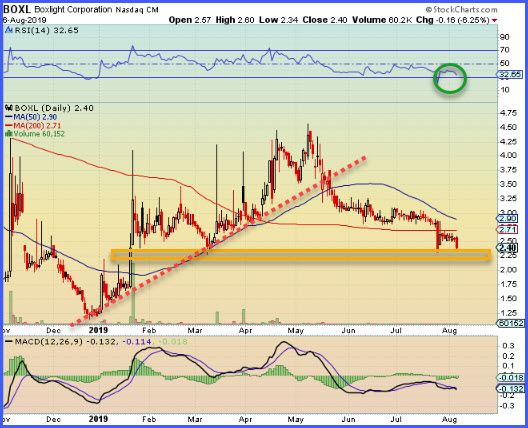Screen dimensions: 528x428
Task: Click the BOXL (Daily) 2.40 legend label
Action: click(54, 108)
